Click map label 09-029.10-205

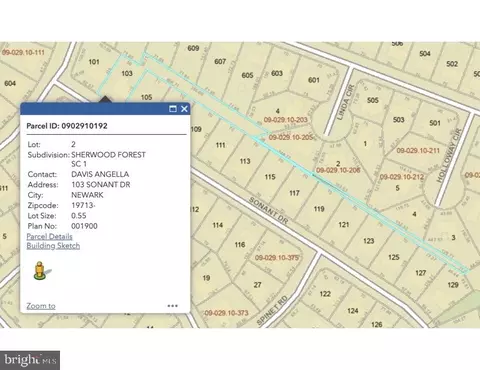tap(291, 137)
